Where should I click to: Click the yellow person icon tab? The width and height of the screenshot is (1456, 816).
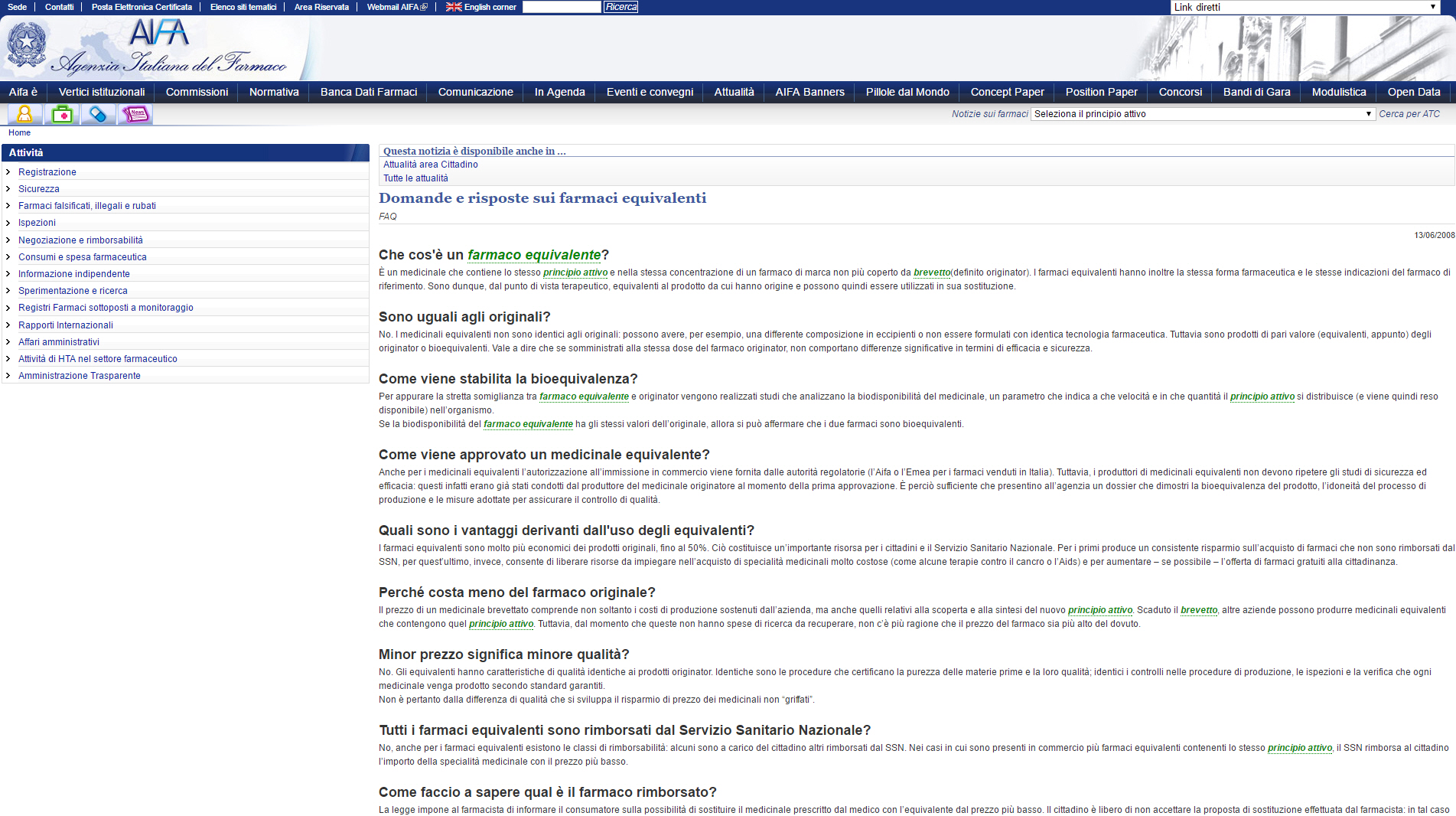(24, 114)
